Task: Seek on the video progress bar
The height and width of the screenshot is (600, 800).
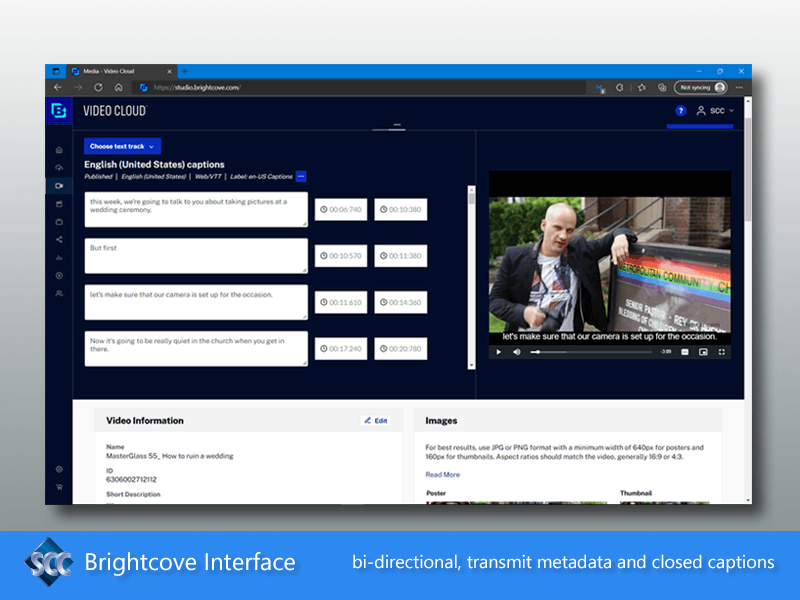Action: click(591, 352)
